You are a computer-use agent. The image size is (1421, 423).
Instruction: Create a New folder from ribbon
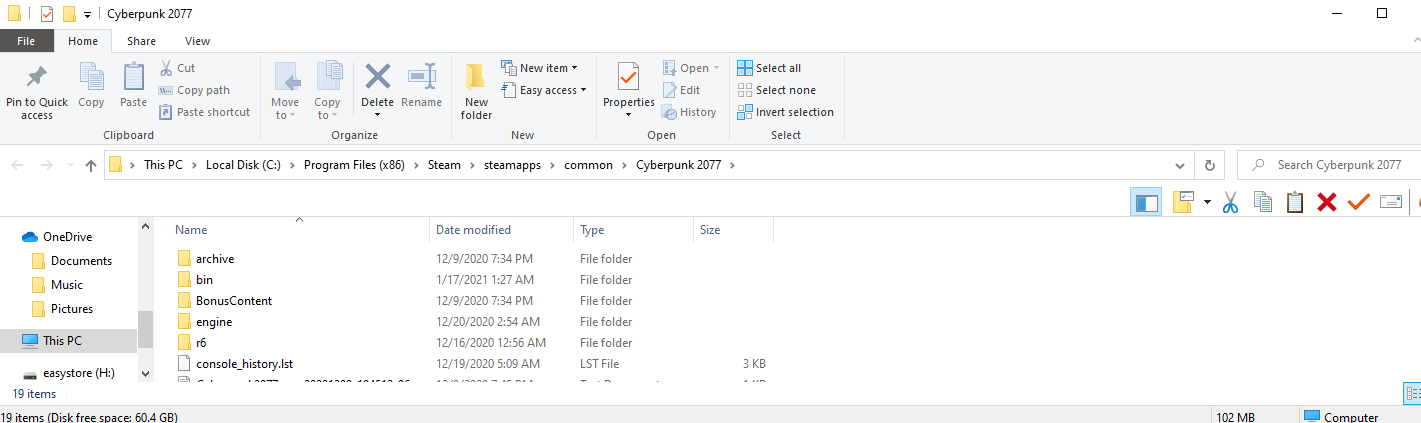[x=476, y=91]
